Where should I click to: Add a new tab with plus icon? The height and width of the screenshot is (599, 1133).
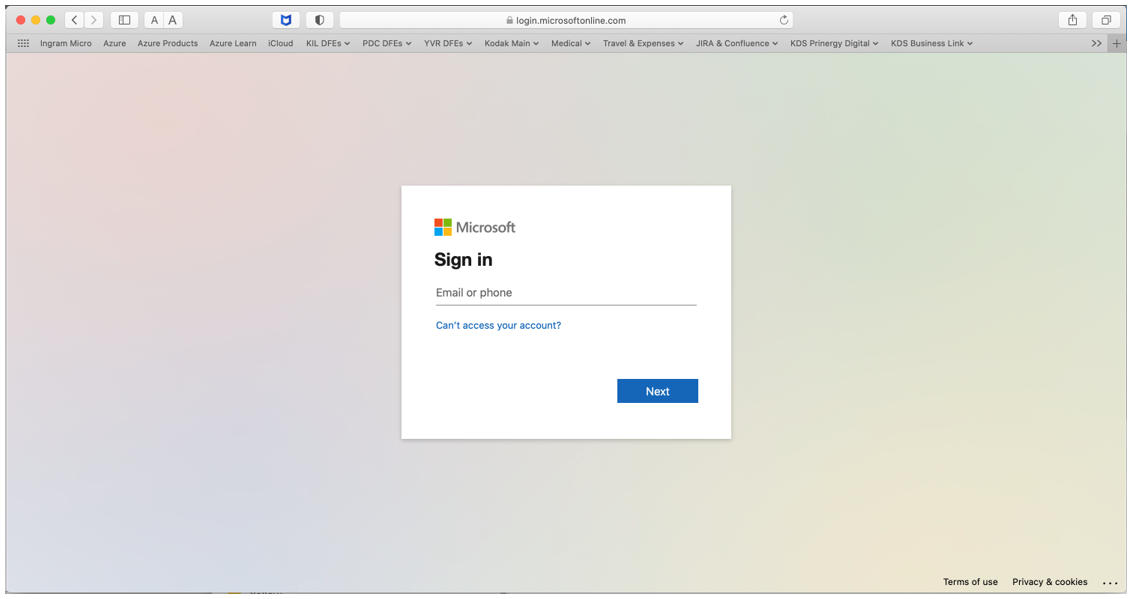click(1116, 43)
